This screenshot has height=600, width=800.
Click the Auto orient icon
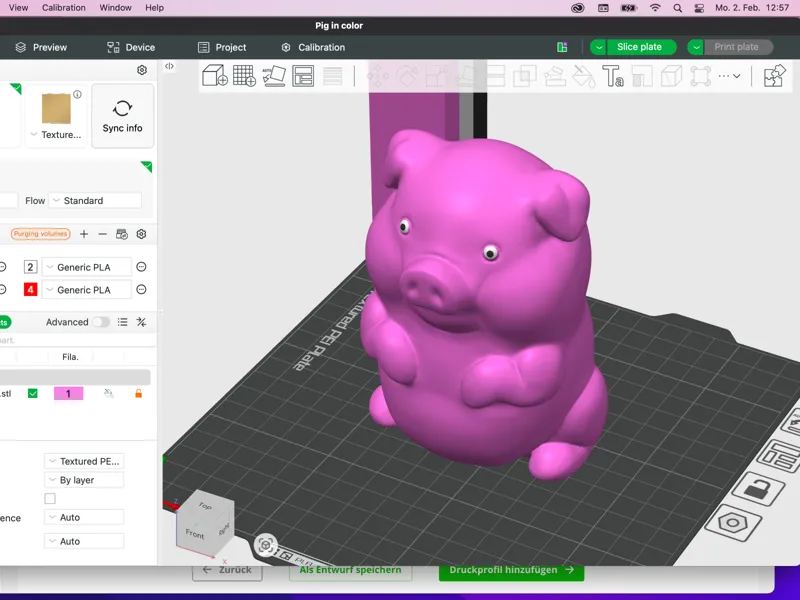coord(274,76)
